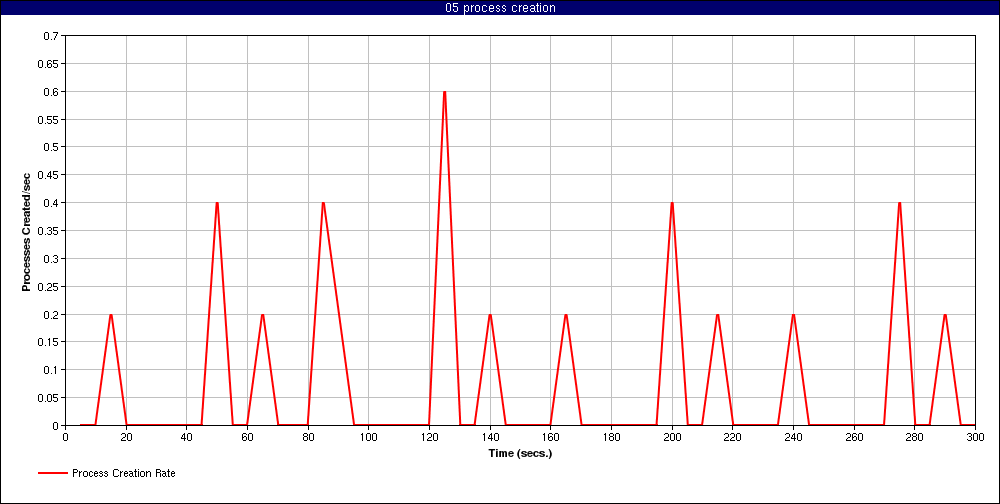Click the 0.2 y-axis tick label

point(50,315)
